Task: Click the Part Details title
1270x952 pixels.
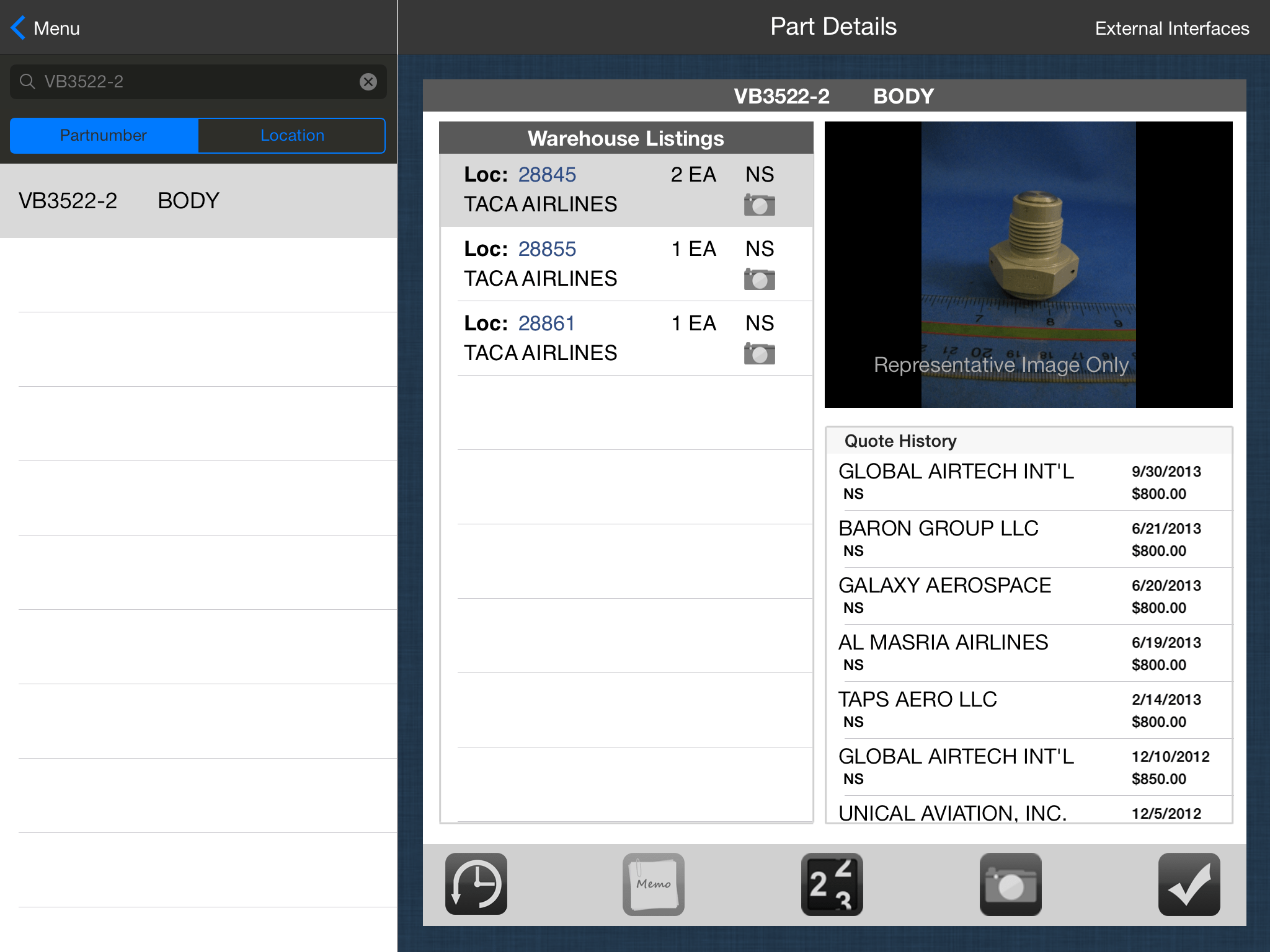Action: coord(833,27)
